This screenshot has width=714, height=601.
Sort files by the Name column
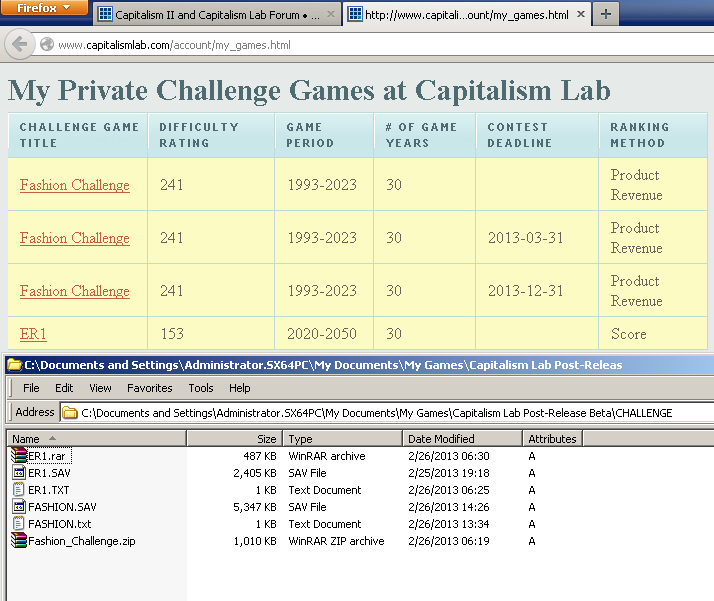97,439
